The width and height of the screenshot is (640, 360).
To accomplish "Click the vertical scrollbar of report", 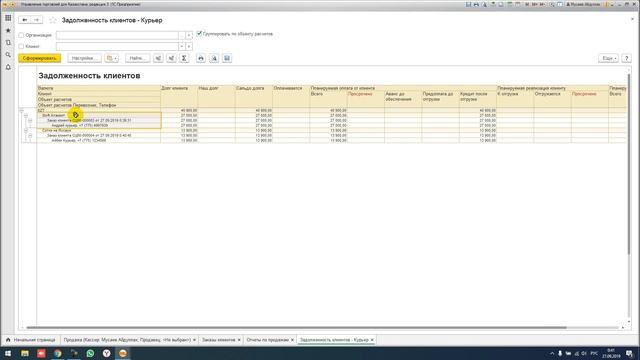I will tap(629, 164).
